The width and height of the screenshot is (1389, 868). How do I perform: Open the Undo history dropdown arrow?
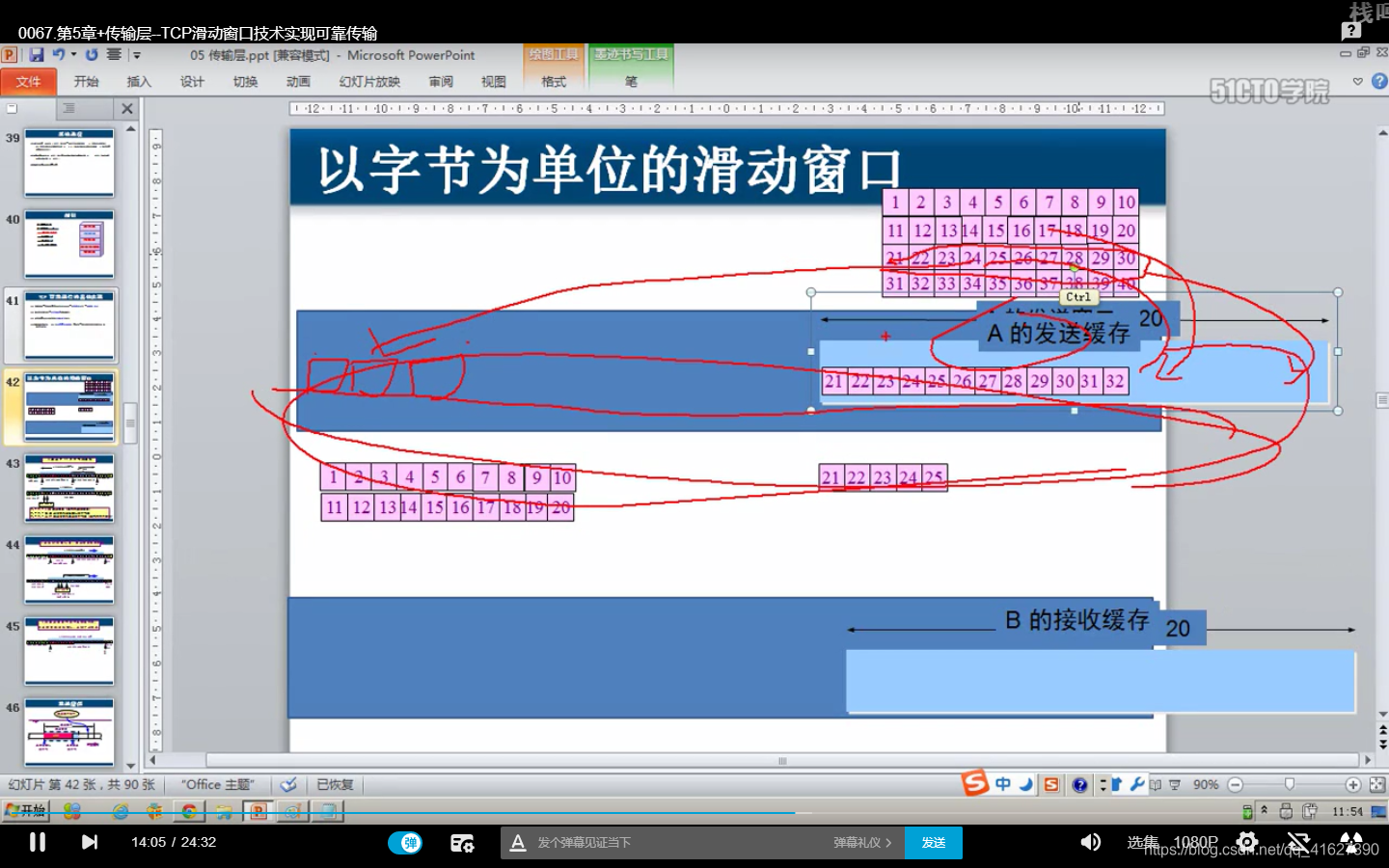coord(73,55)
